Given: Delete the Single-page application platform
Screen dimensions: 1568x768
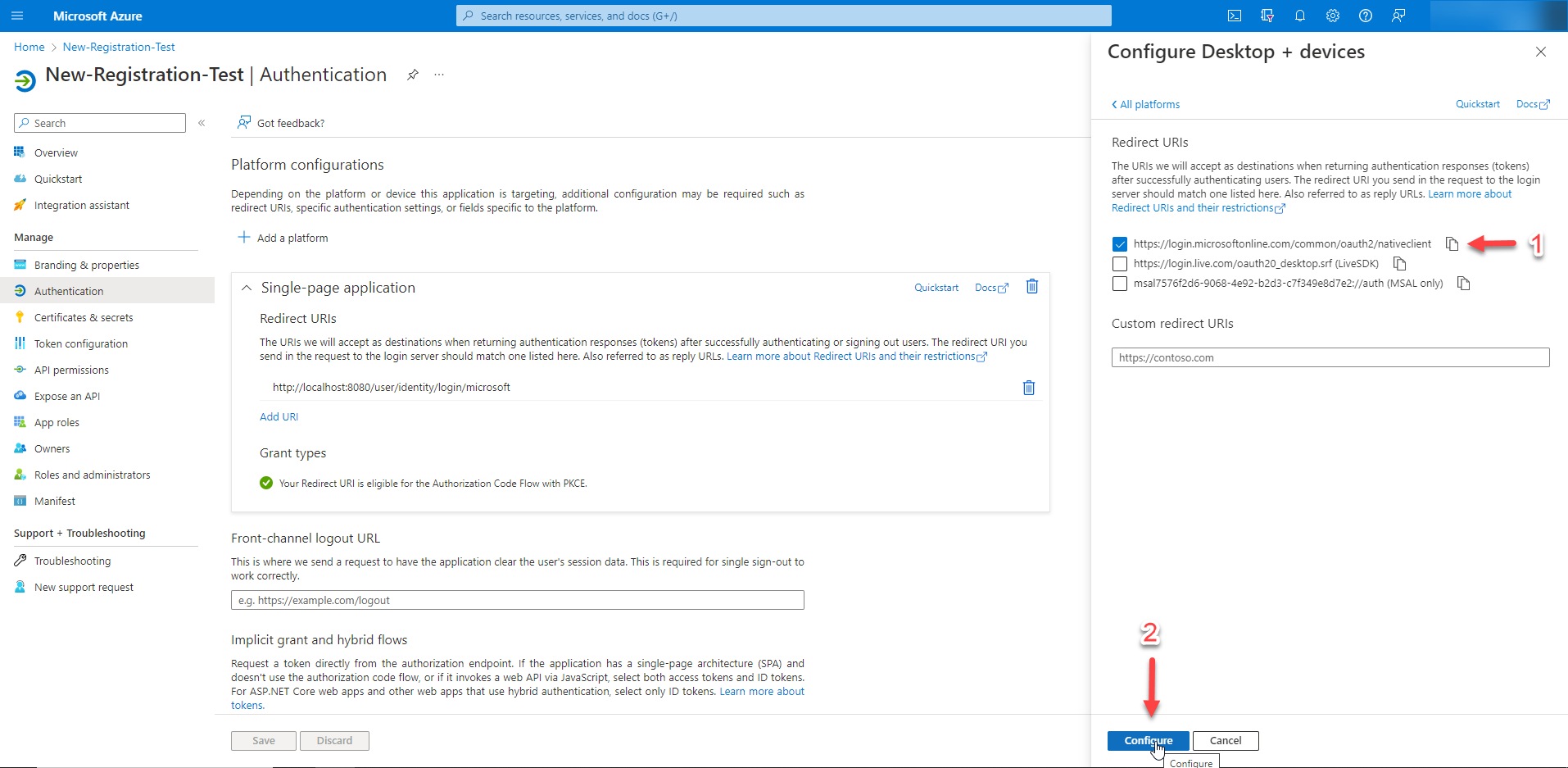Looking at the screenshot, I should pyautogui.click(x=1032, y=287).
